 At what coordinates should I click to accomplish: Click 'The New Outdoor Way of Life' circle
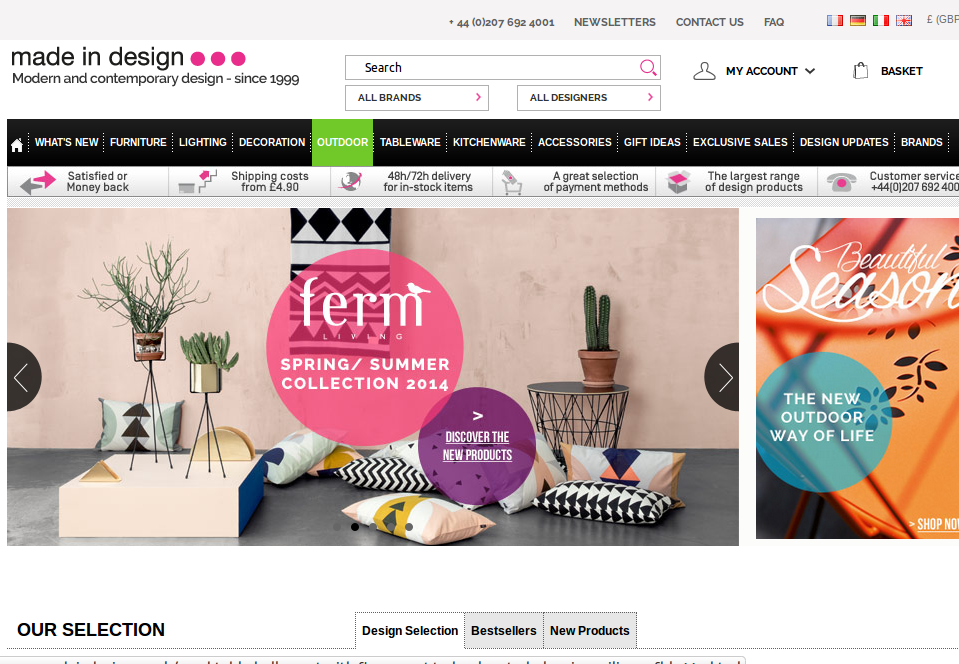822,422
